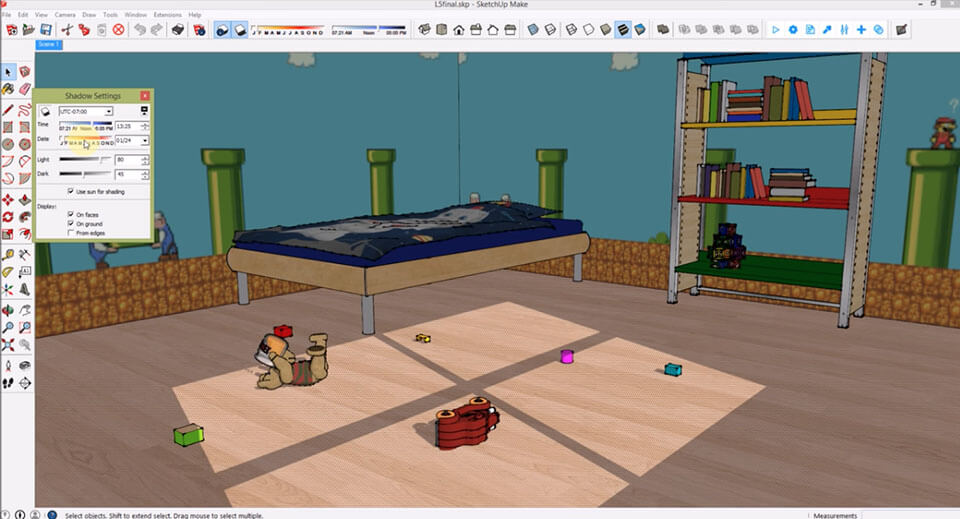Enable the 'From edges' checkbox
The image size is (960, 519).
click(70, 233)
